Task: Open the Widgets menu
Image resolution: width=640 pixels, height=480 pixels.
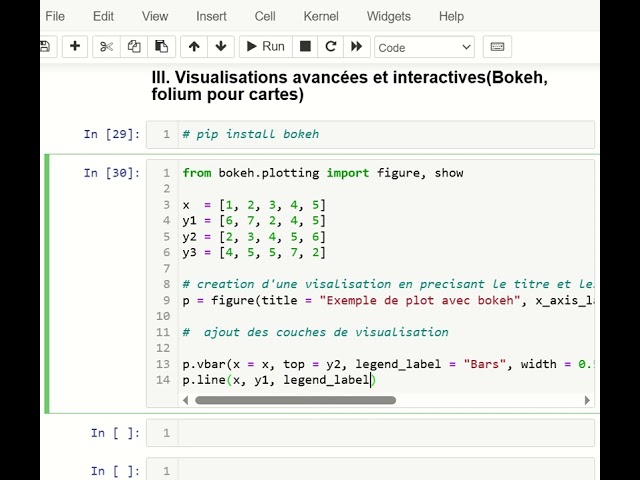Action: pos(389,16)
